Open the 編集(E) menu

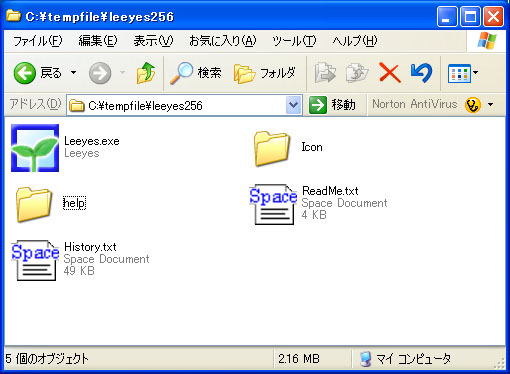tap(98, 41)
